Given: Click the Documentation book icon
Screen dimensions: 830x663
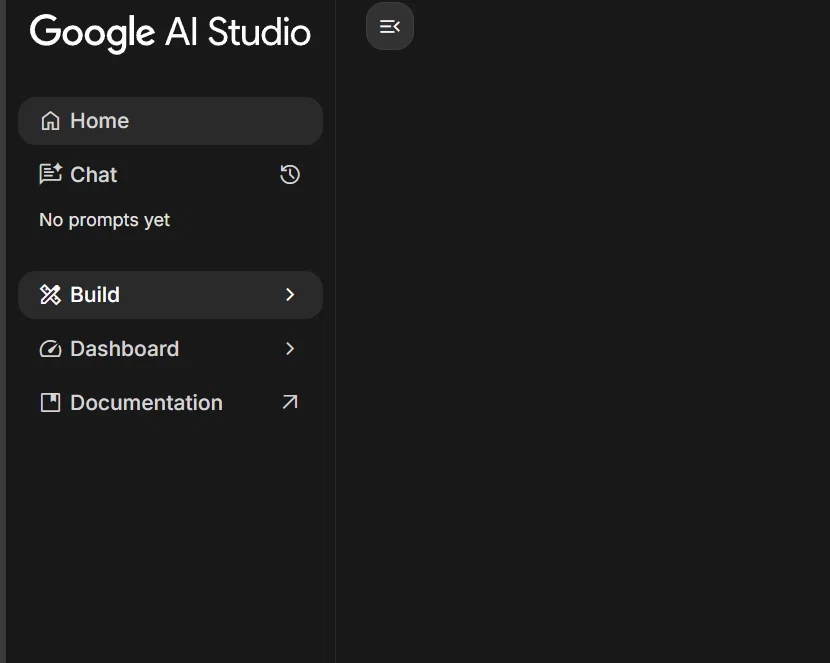Looking at the screenshot, I should pyautogui.click(x=50, y=403).
